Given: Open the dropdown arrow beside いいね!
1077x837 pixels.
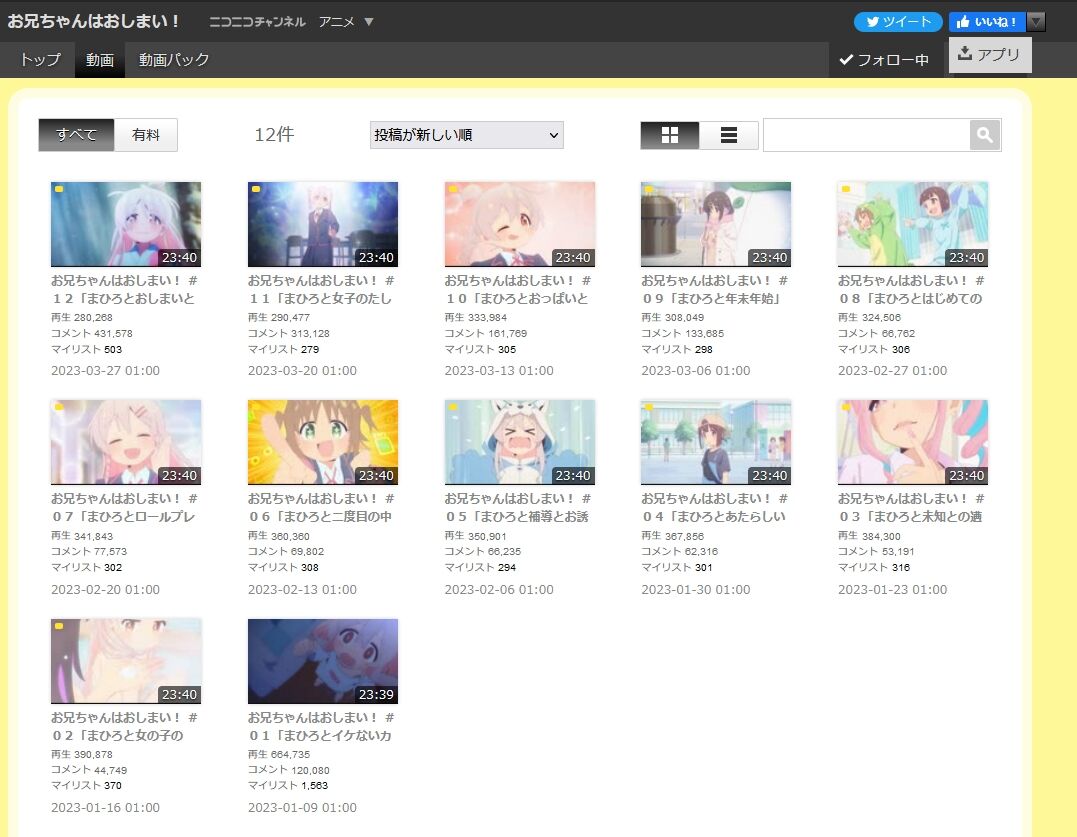Looking at the screenshot, I should [1036, 22].
